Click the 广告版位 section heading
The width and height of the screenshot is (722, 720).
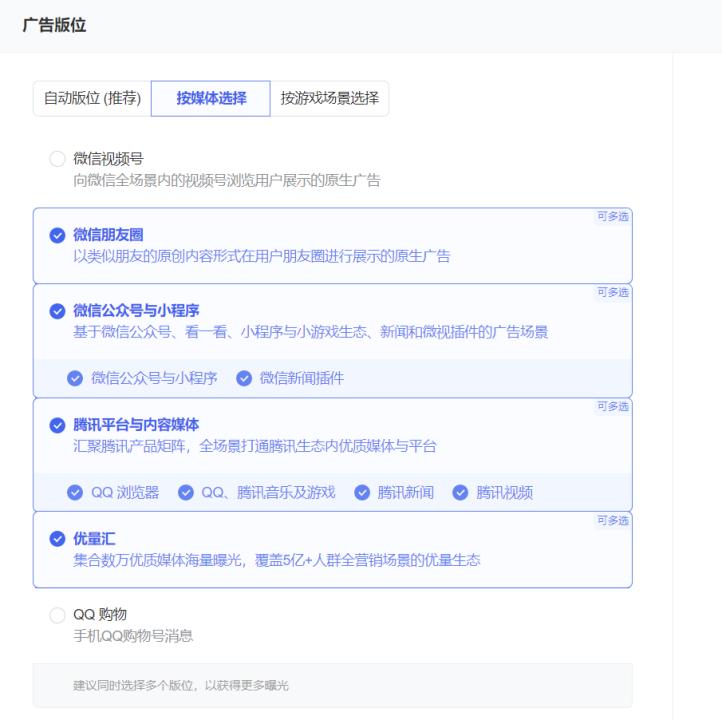tap(54, 25)
